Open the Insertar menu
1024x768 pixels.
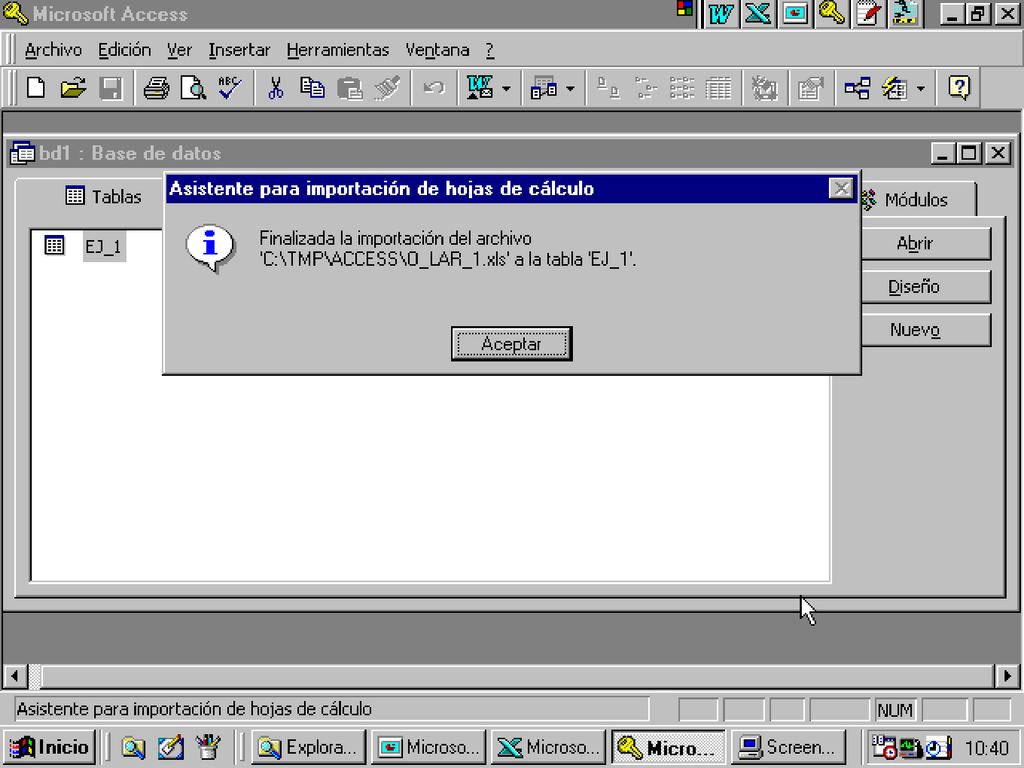[239, 50]
